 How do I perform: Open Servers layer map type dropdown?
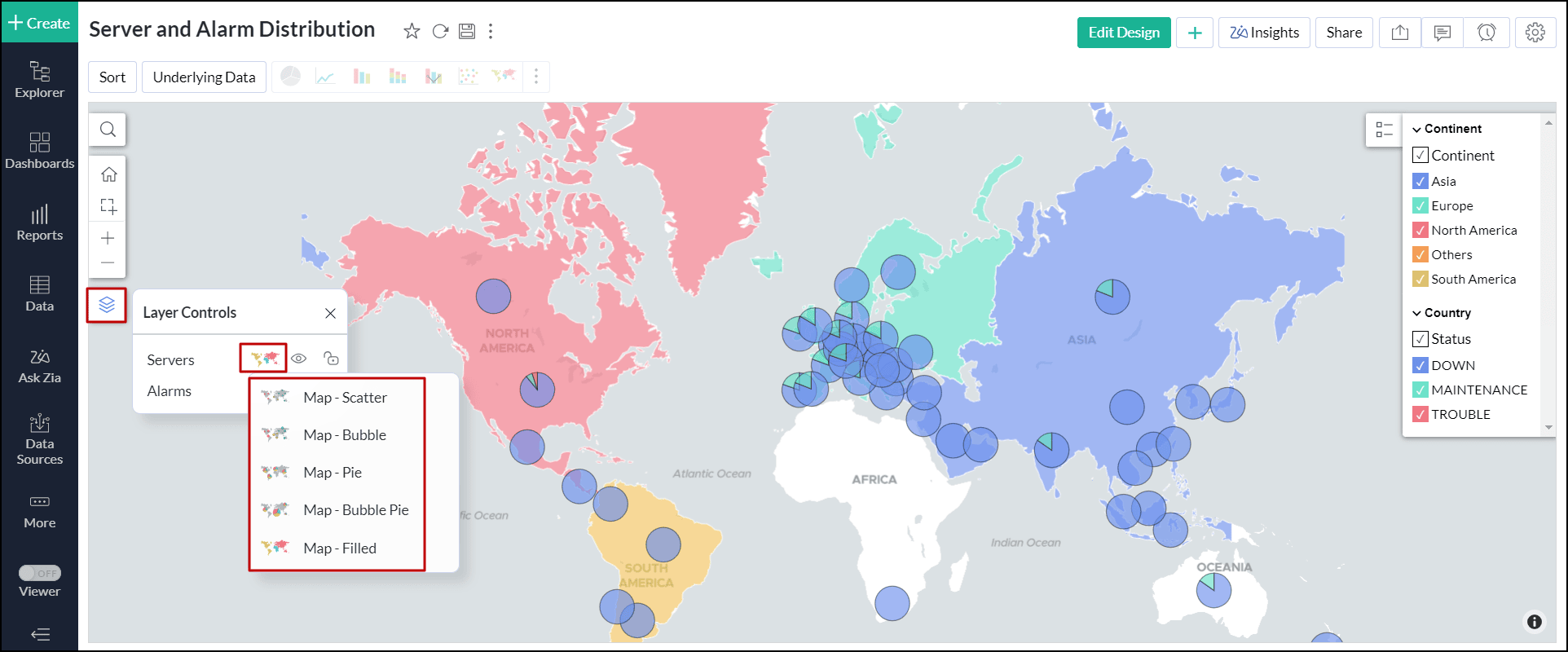coord(264,359)
